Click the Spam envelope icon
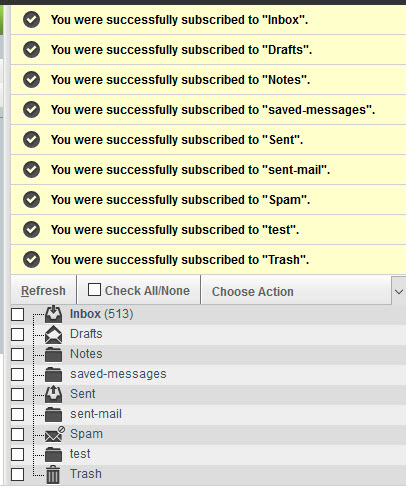Screen dimensions: 406x497 (55, 434)
